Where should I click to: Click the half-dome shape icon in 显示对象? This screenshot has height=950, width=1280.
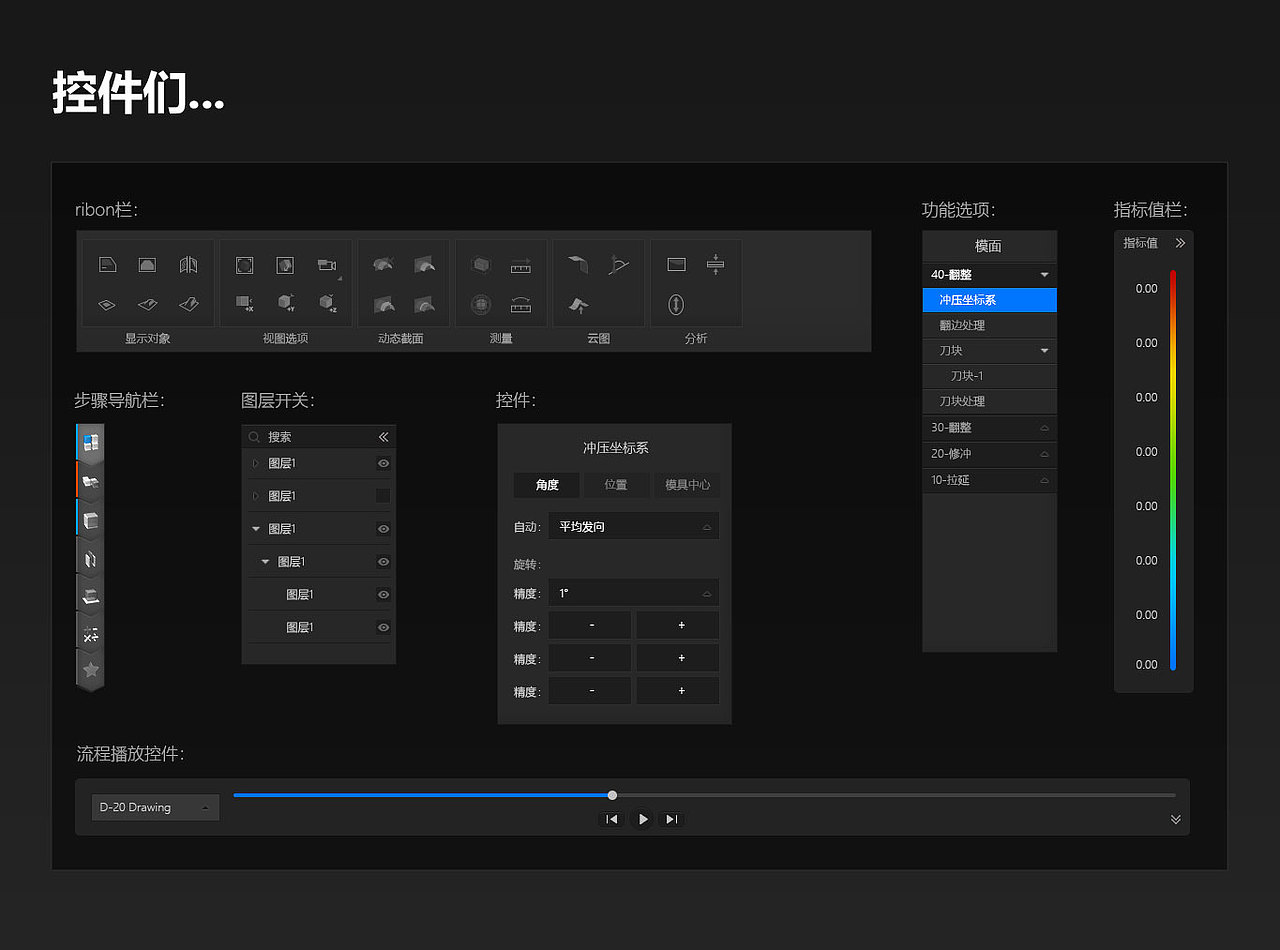pyautogui.click(x=147, y=265)
